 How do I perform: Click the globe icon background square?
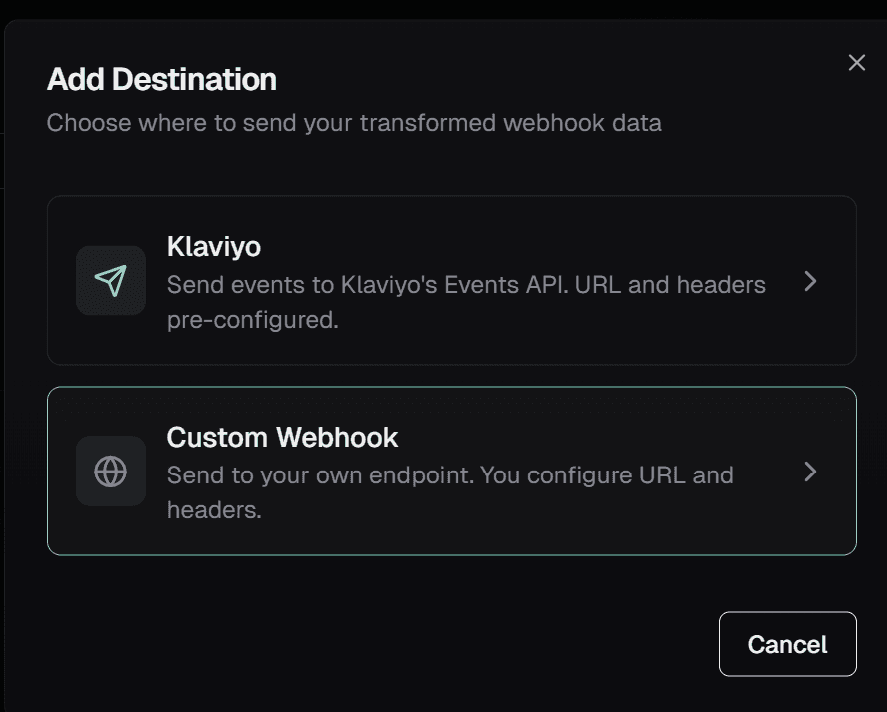(110, 470)
